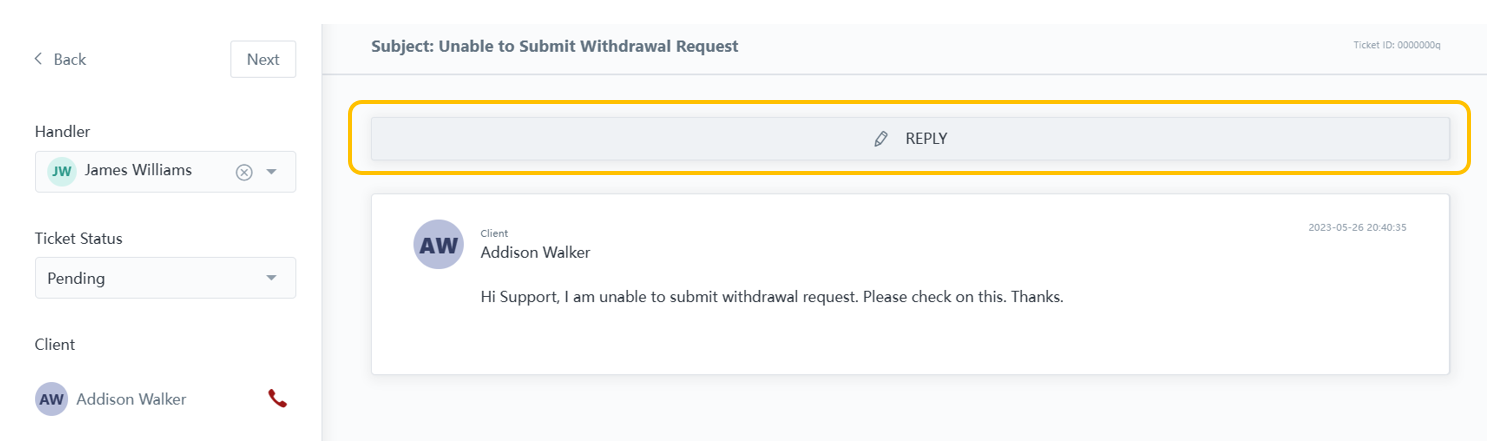Click the ticket subject heading
The height and width of the screenshot is (442, 1506).
click(554, 46)
